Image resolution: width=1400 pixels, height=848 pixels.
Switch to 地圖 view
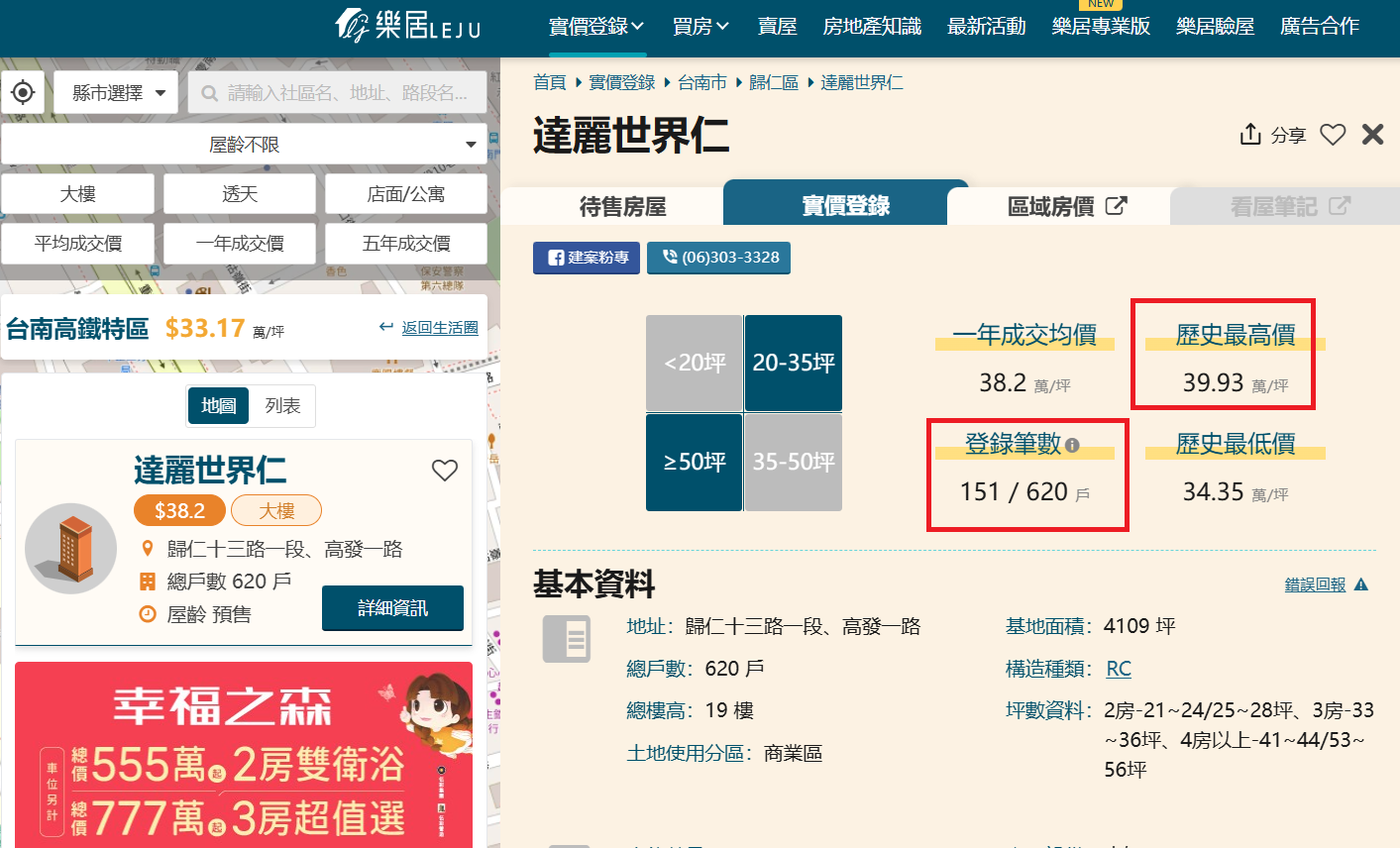coord(219,405)
